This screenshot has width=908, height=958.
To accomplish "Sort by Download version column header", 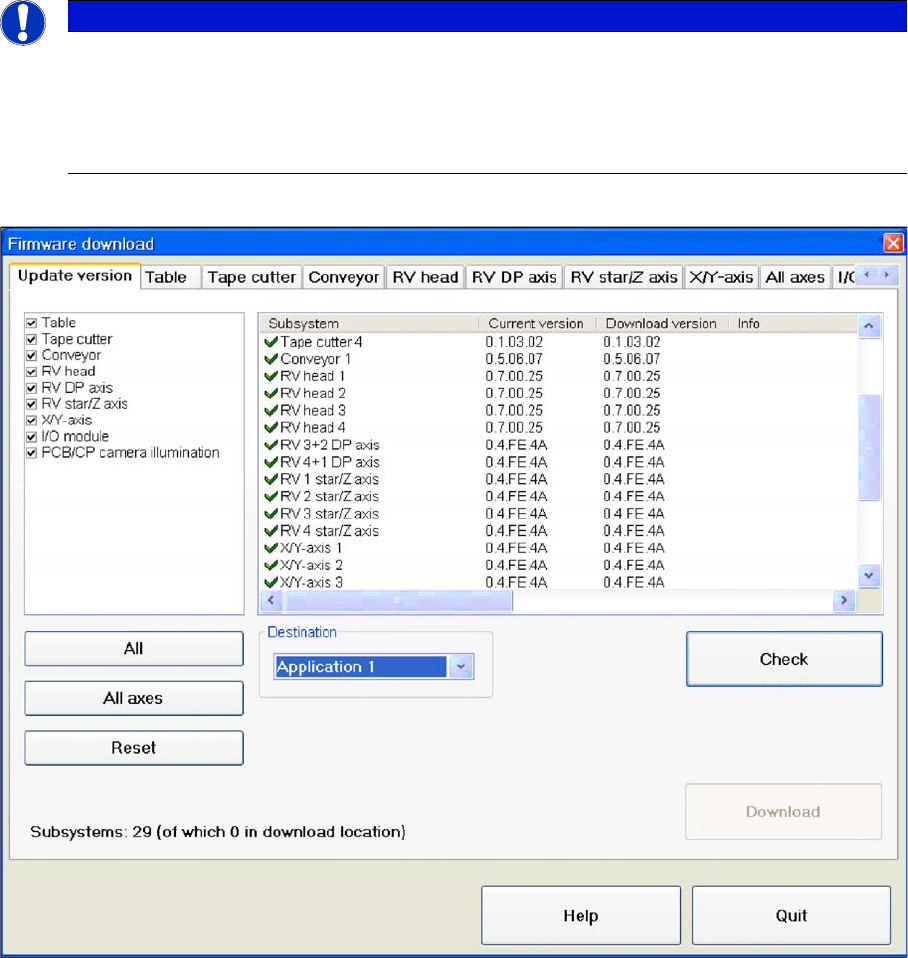I will (x=662, y=323).
